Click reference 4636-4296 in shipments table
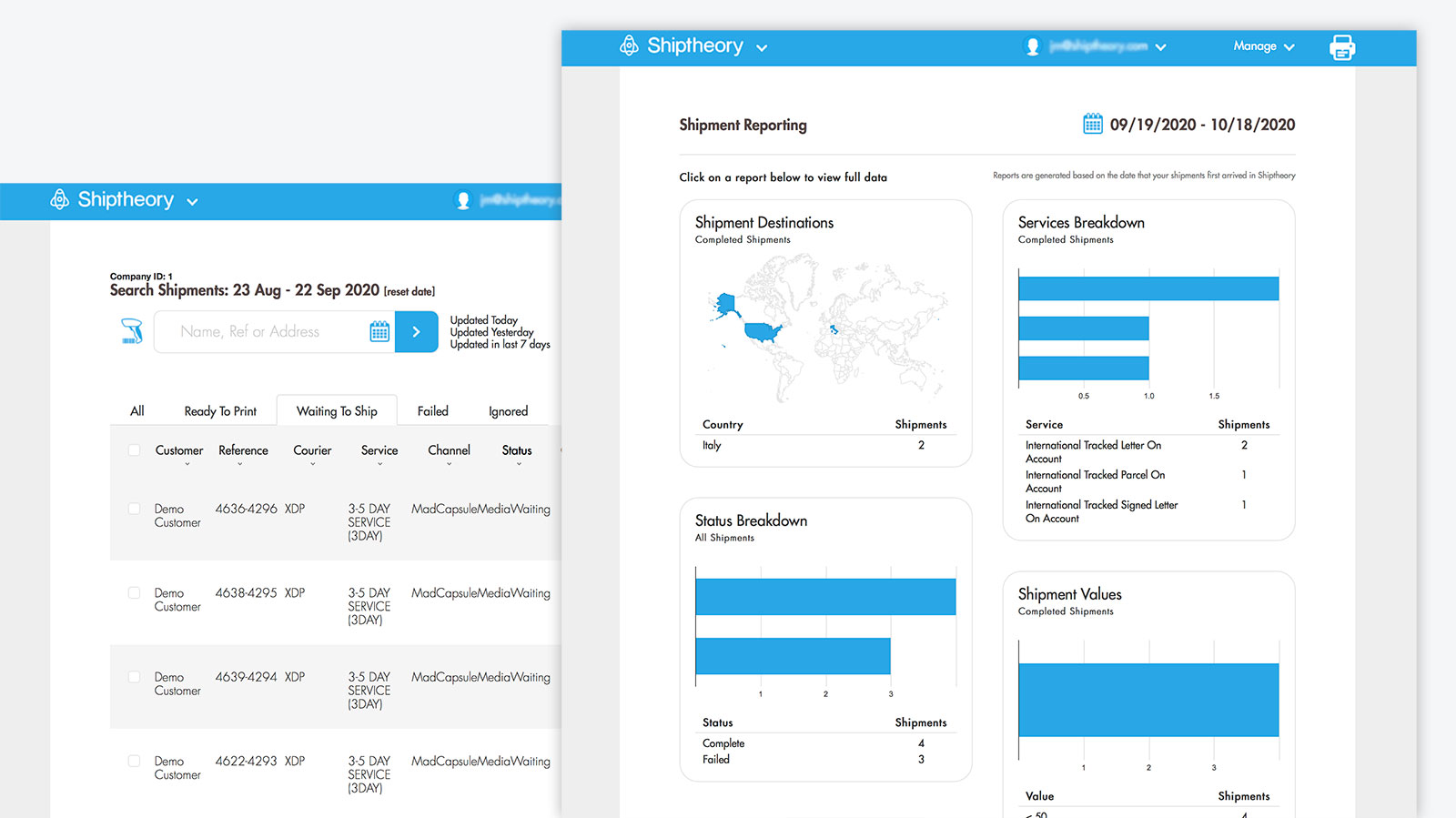Image resolution: width=1456 pixels, height=818 pixels. click(x=246, y=509)
